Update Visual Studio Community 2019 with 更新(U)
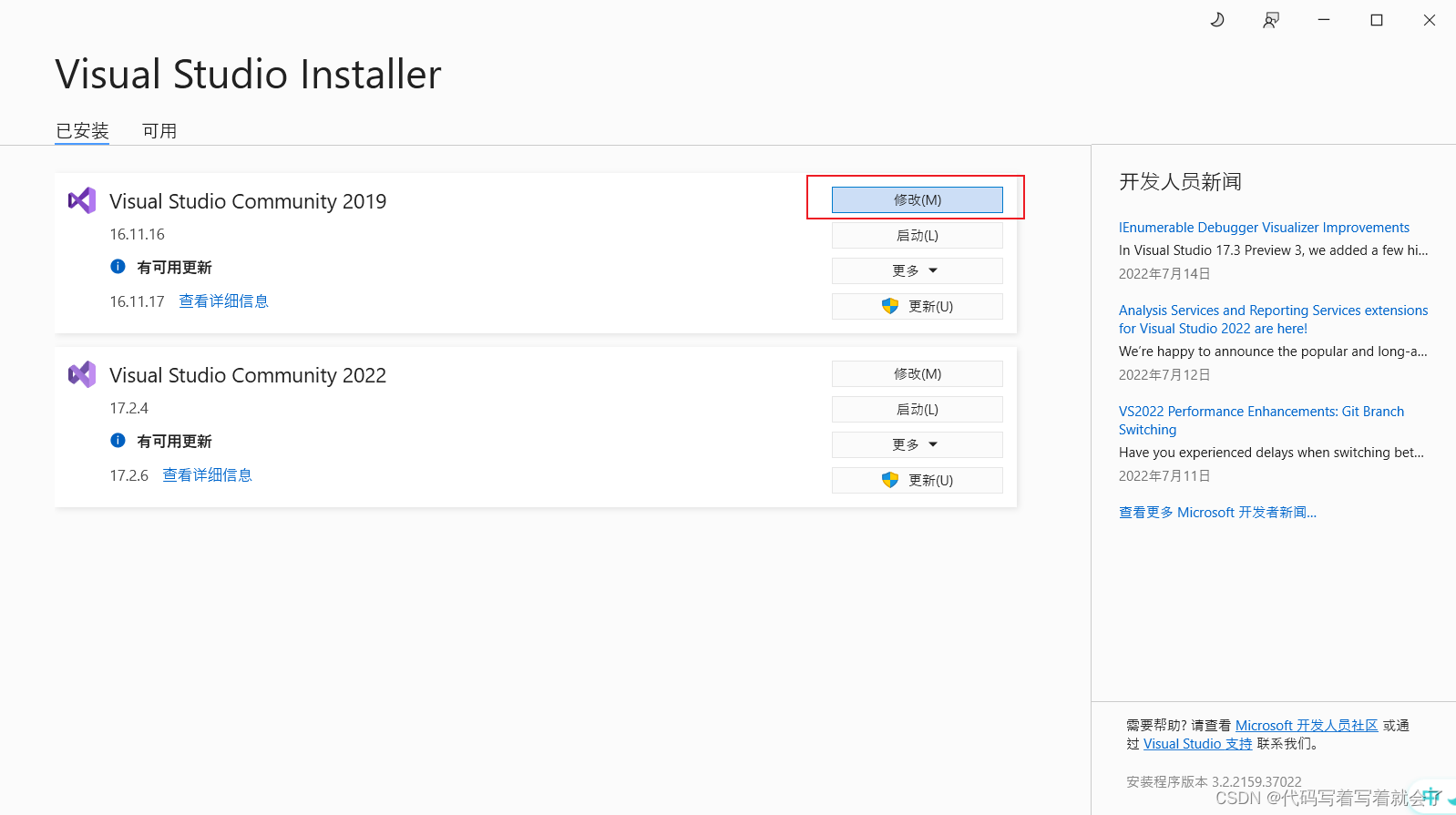 918,307
